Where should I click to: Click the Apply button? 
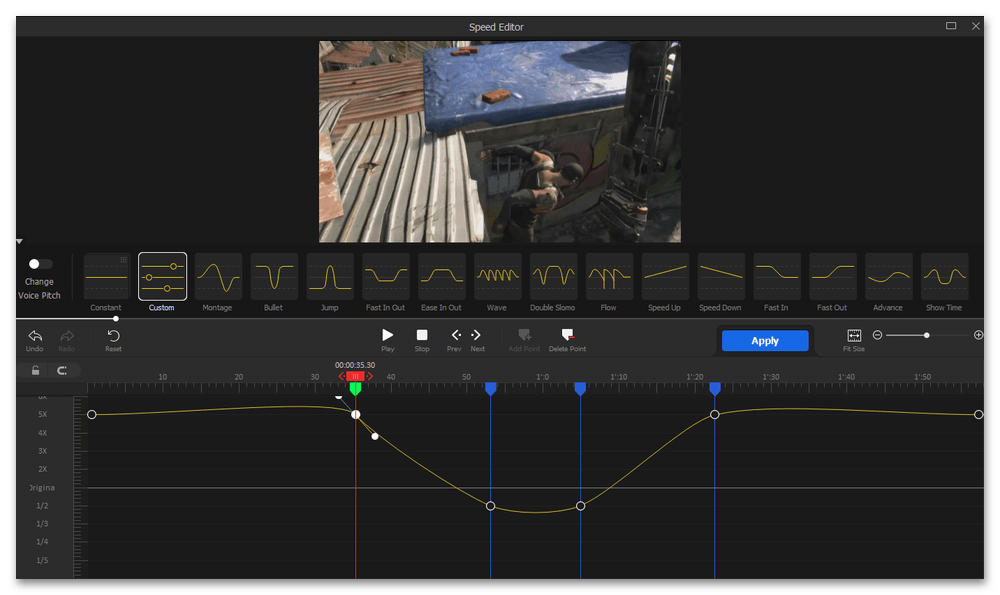click(765, 341)
